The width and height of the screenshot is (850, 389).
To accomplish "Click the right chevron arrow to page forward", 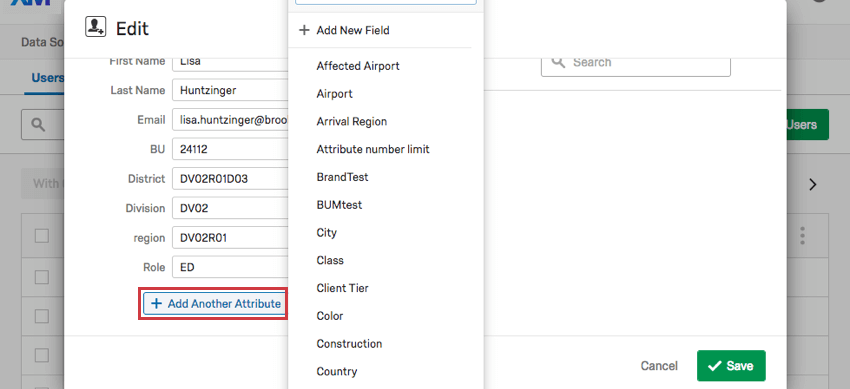I will [813, 185].
